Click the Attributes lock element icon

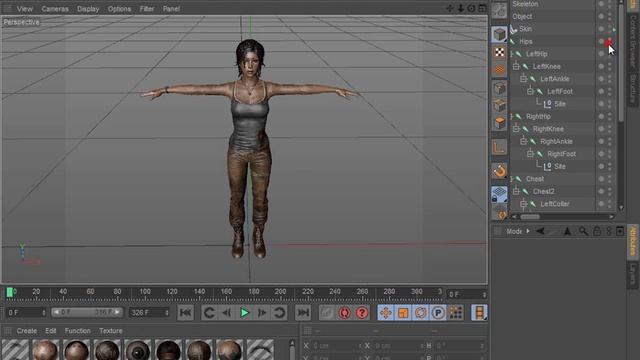(x=596, y=231)
